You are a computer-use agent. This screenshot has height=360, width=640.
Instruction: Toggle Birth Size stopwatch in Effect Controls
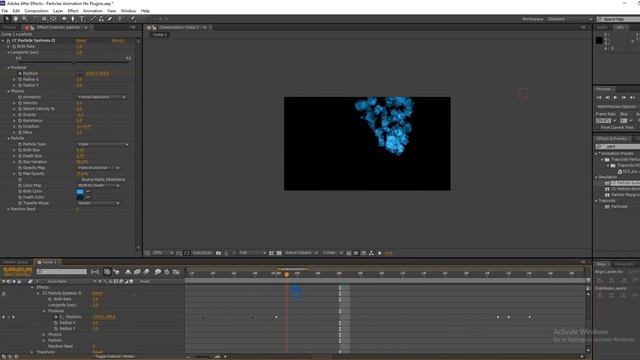click(x=20, y=150)
